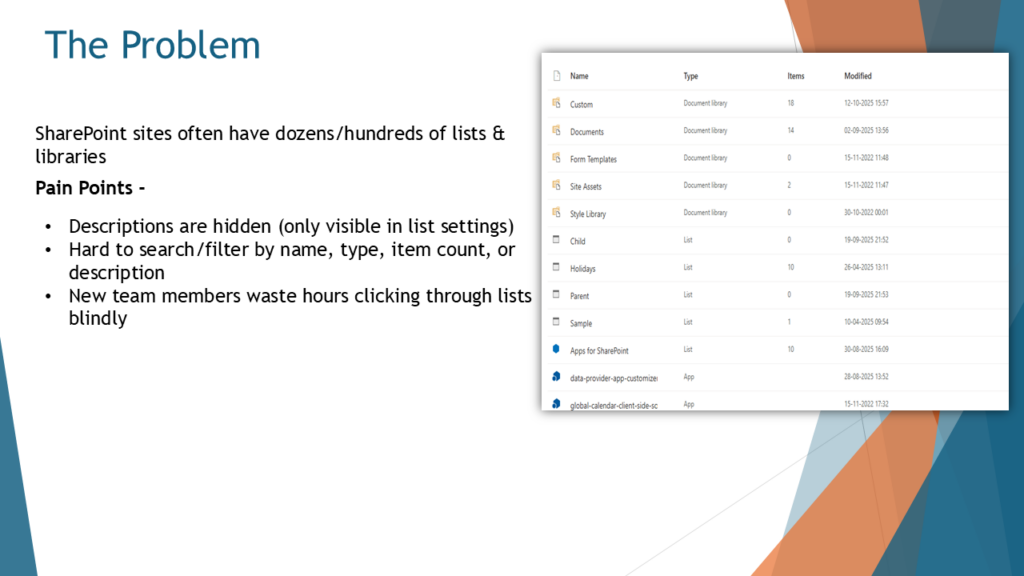This screenshot has height=576, width=1024.
Task: Open the Holidays list
Action: (x=583, y=269)
